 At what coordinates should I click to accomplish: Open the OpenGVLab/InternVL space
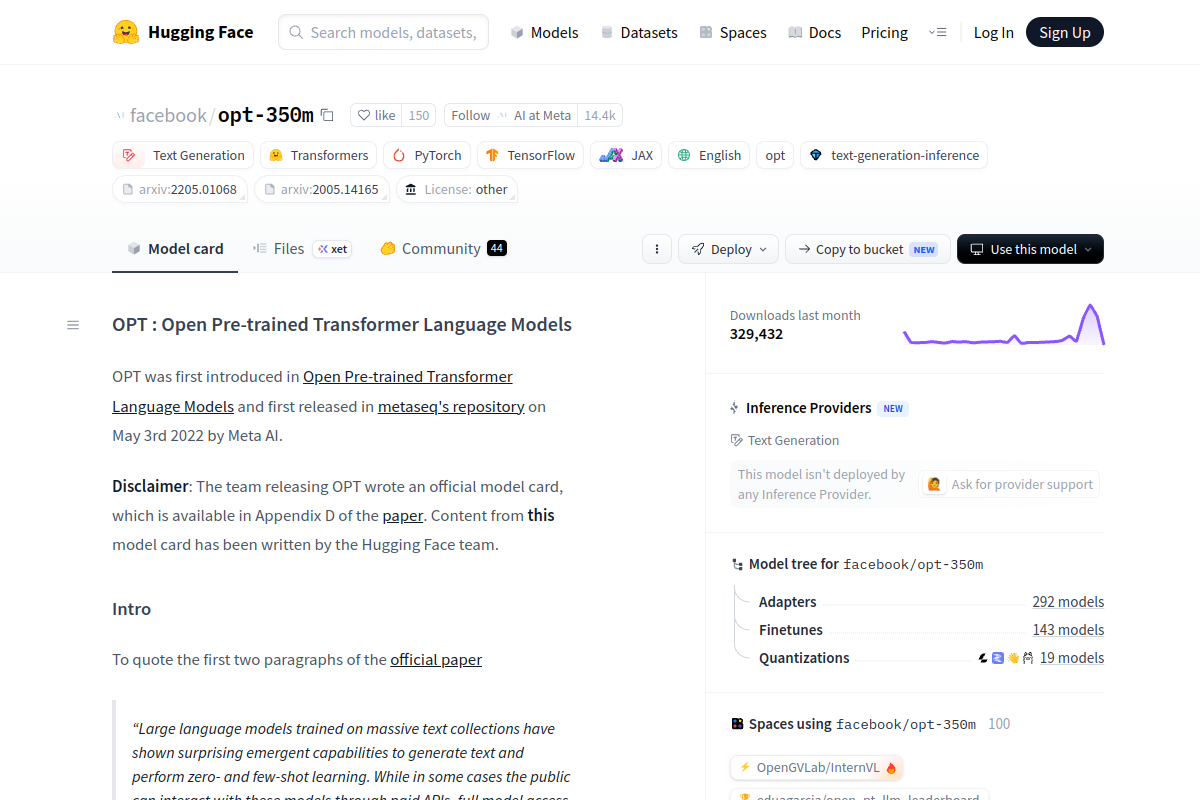tap(817, 768)
